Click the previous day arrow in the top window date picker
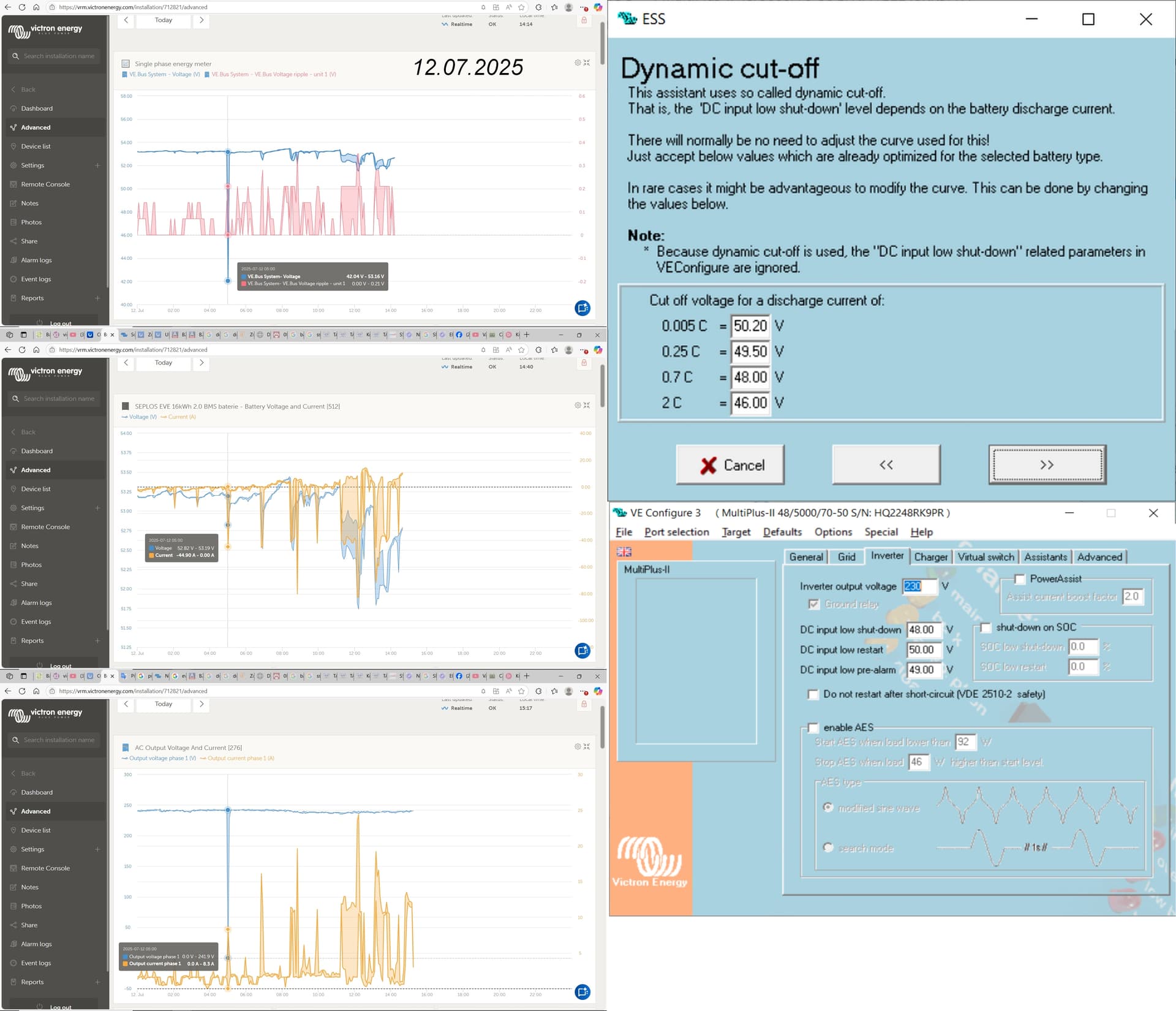 pyautogui.click(x=126, y=20)
